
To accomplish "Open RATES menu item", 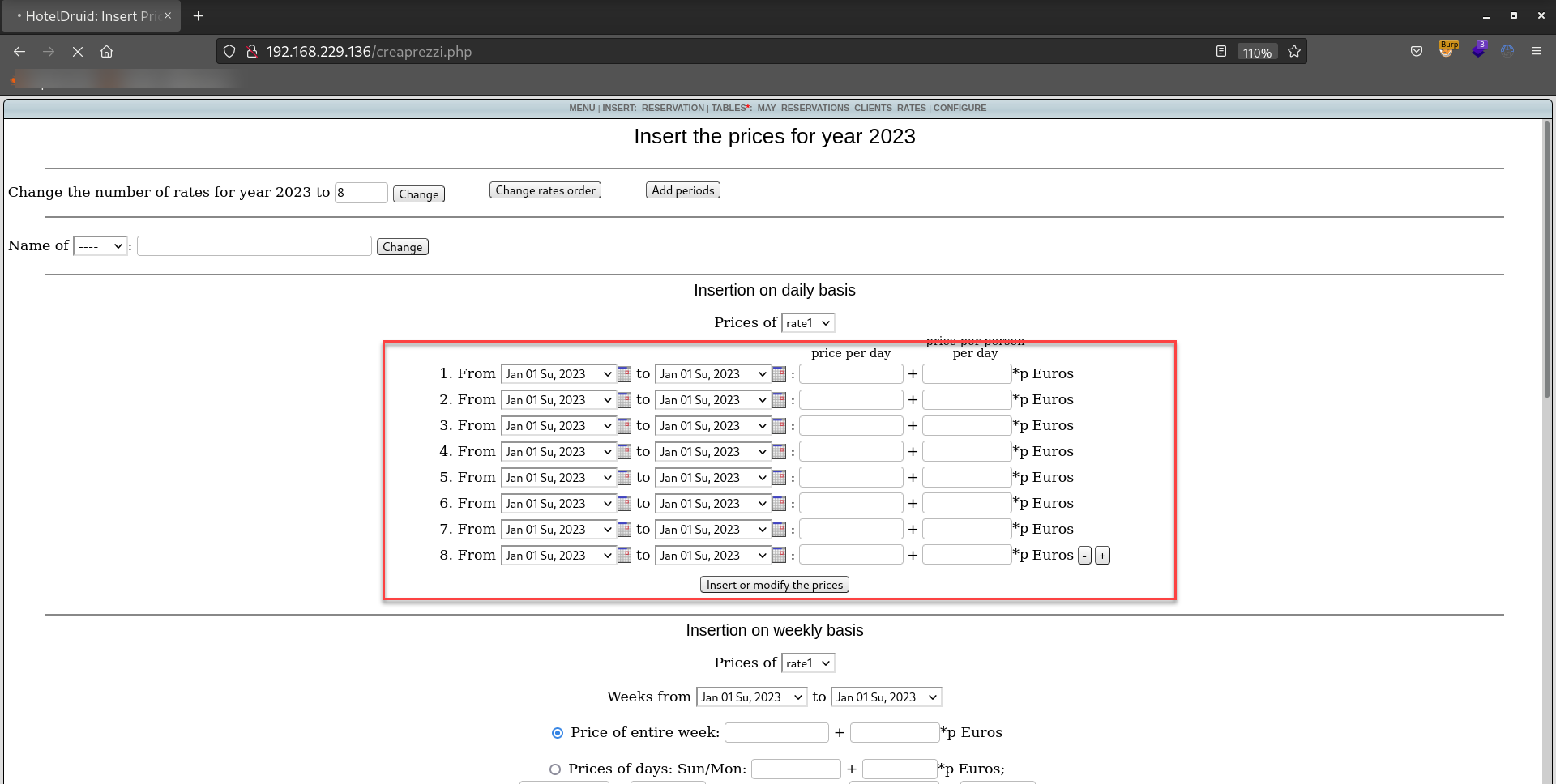I will [x=911, y=108].
